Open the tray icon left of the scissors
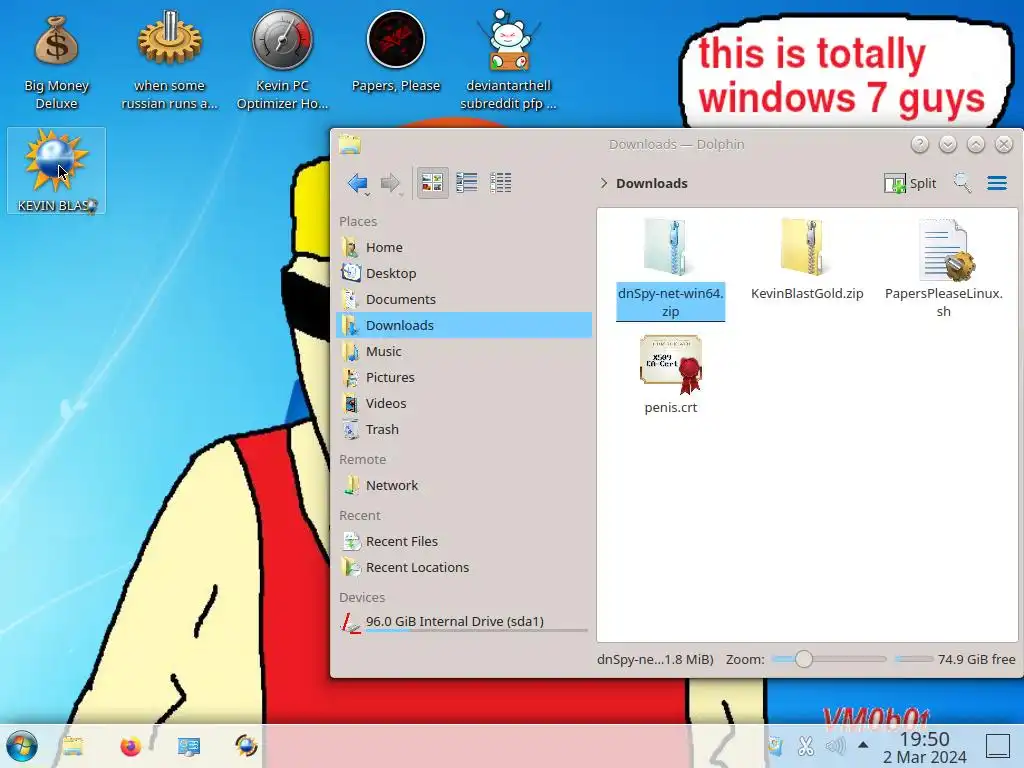1024x768 pixels. [x=775, y=745]
